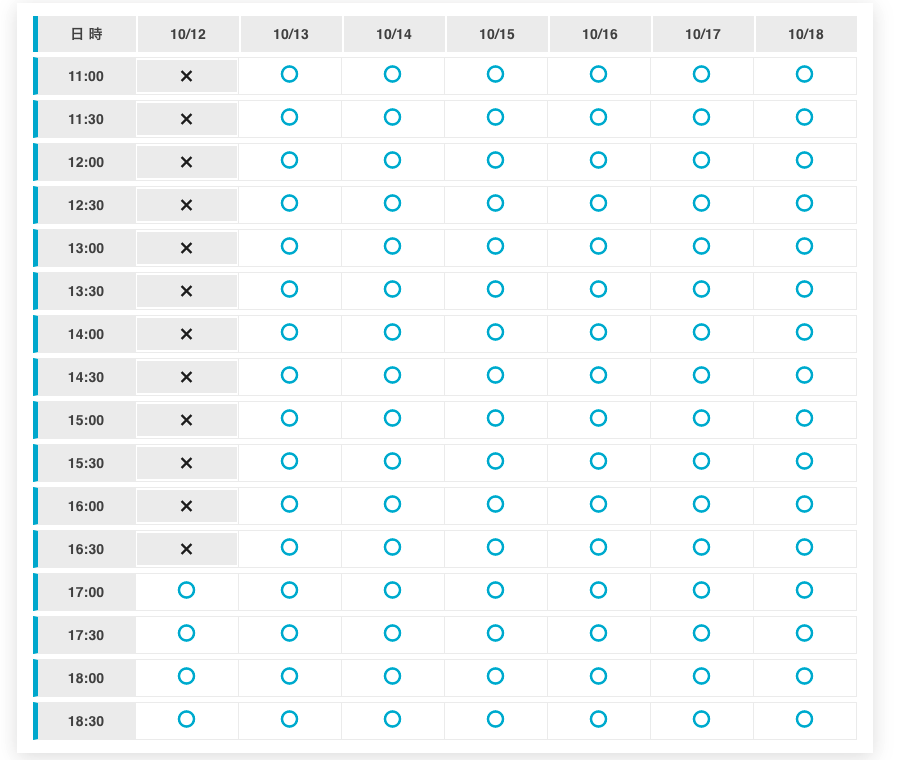Image resolution: width=900 pixels, height=760 pixels.
Task: Click the 10/12 15:00 unavailable X mark
Action: coord(187,420)
